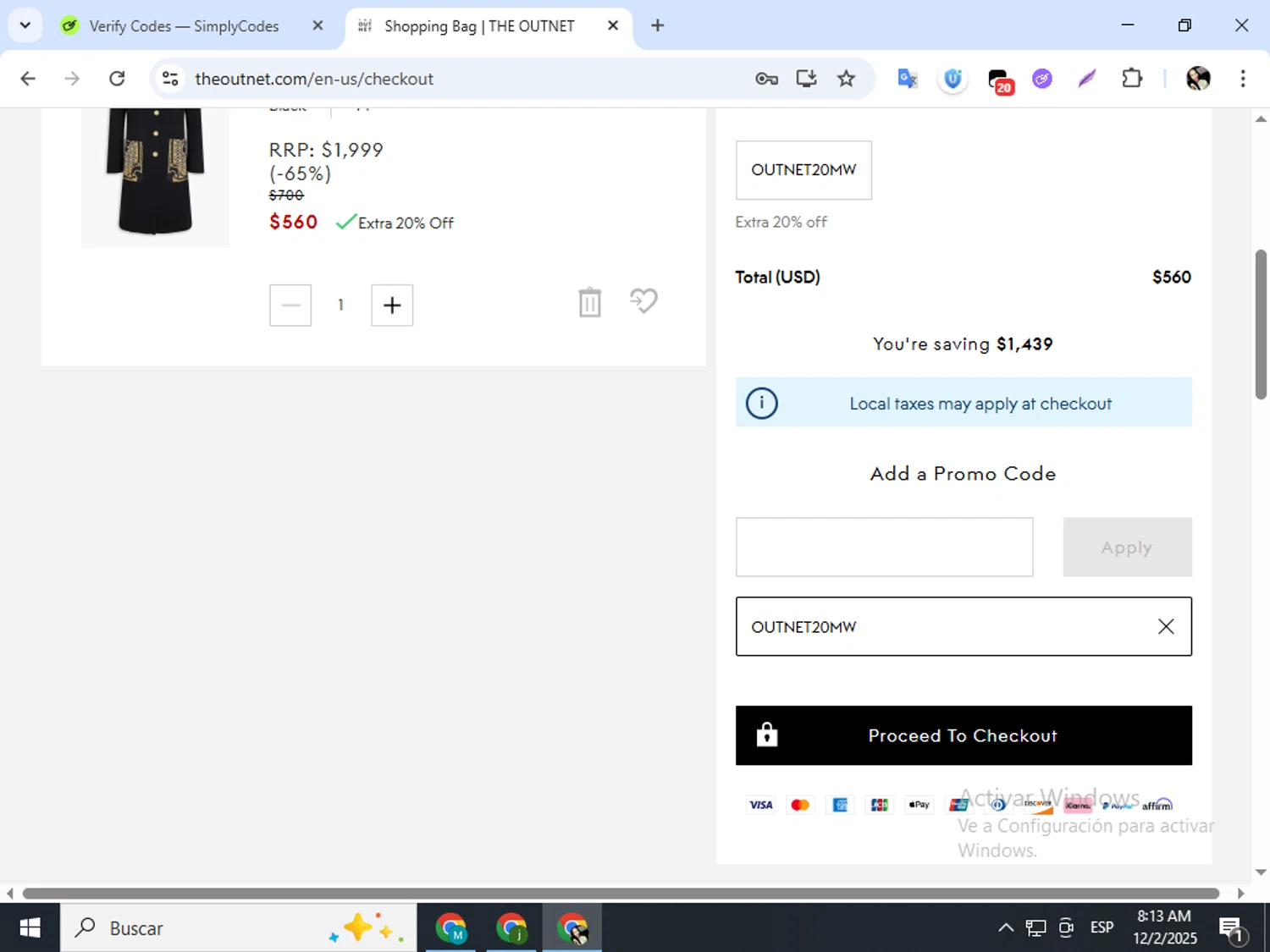Remove the OUTNET20MW promo code
This screenshot has width=1270, height=952.
[x=1166, y=626]
